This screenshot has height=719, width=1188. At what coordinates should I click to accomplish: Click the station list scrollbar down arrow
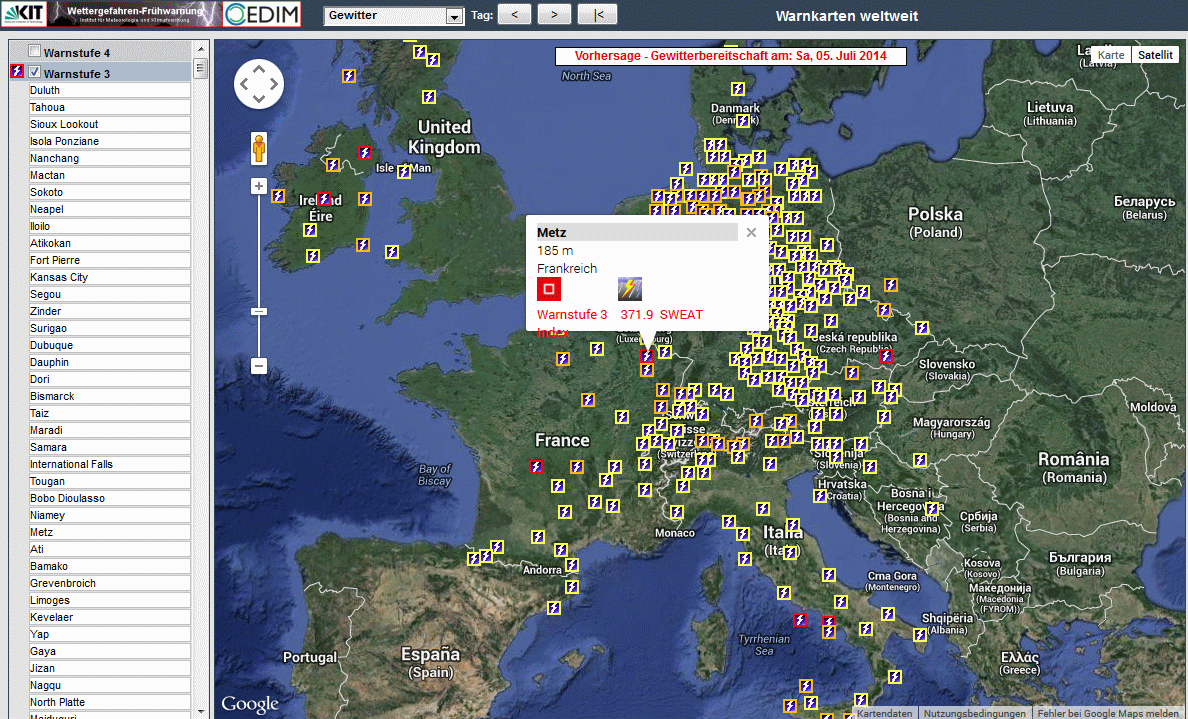pos(201,711)
